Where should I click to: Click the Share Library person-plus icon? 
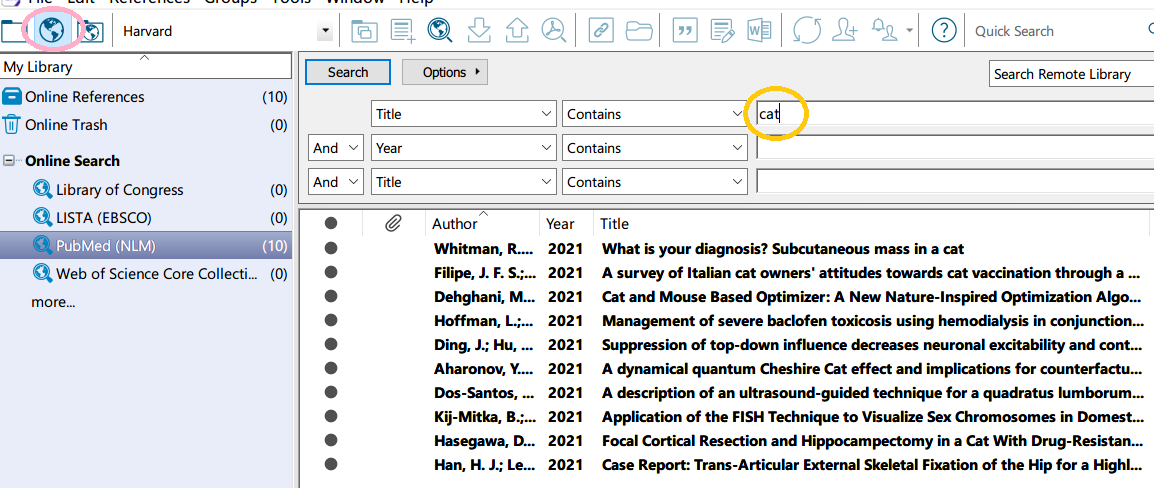(845, 31)
